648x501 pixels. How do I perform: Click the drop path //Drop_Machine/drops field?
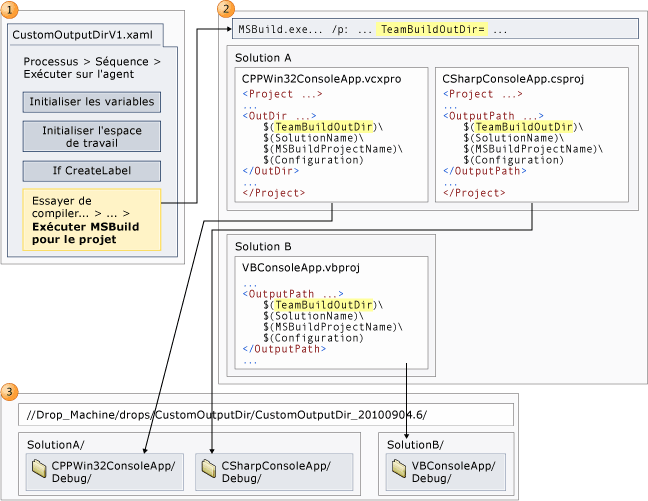[266, 415]
